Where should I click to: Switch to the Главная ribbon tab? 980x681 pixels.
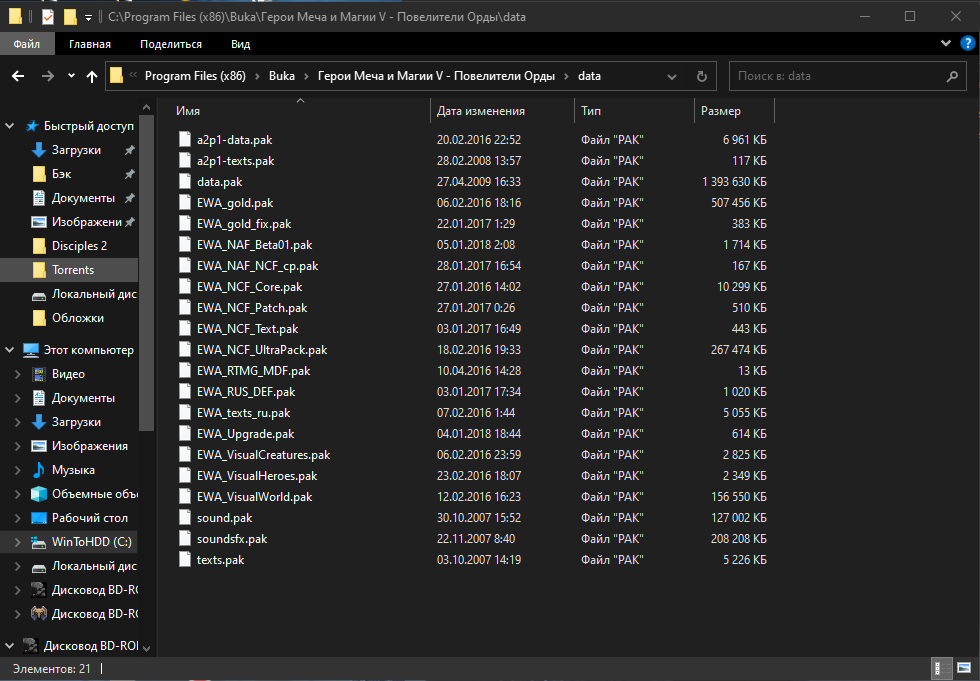pos(90,44)
